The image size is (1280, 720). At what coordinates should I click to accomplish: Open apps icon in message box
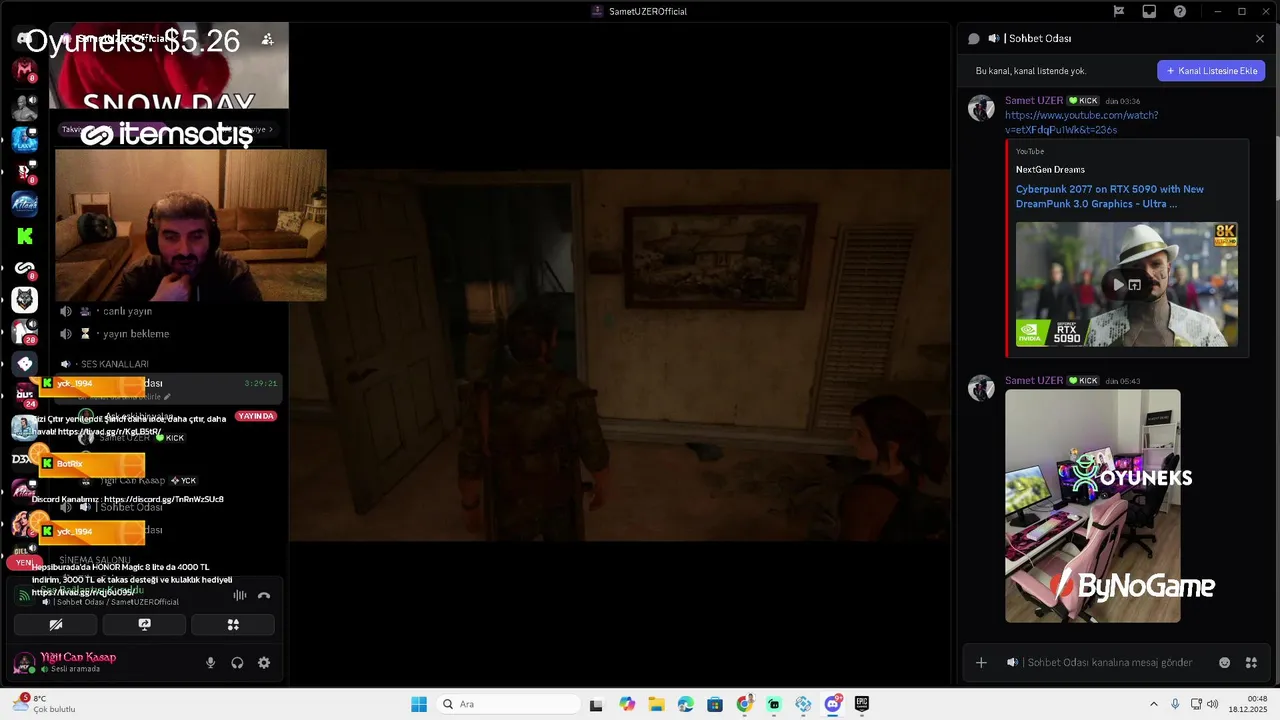coord(1251,662)
